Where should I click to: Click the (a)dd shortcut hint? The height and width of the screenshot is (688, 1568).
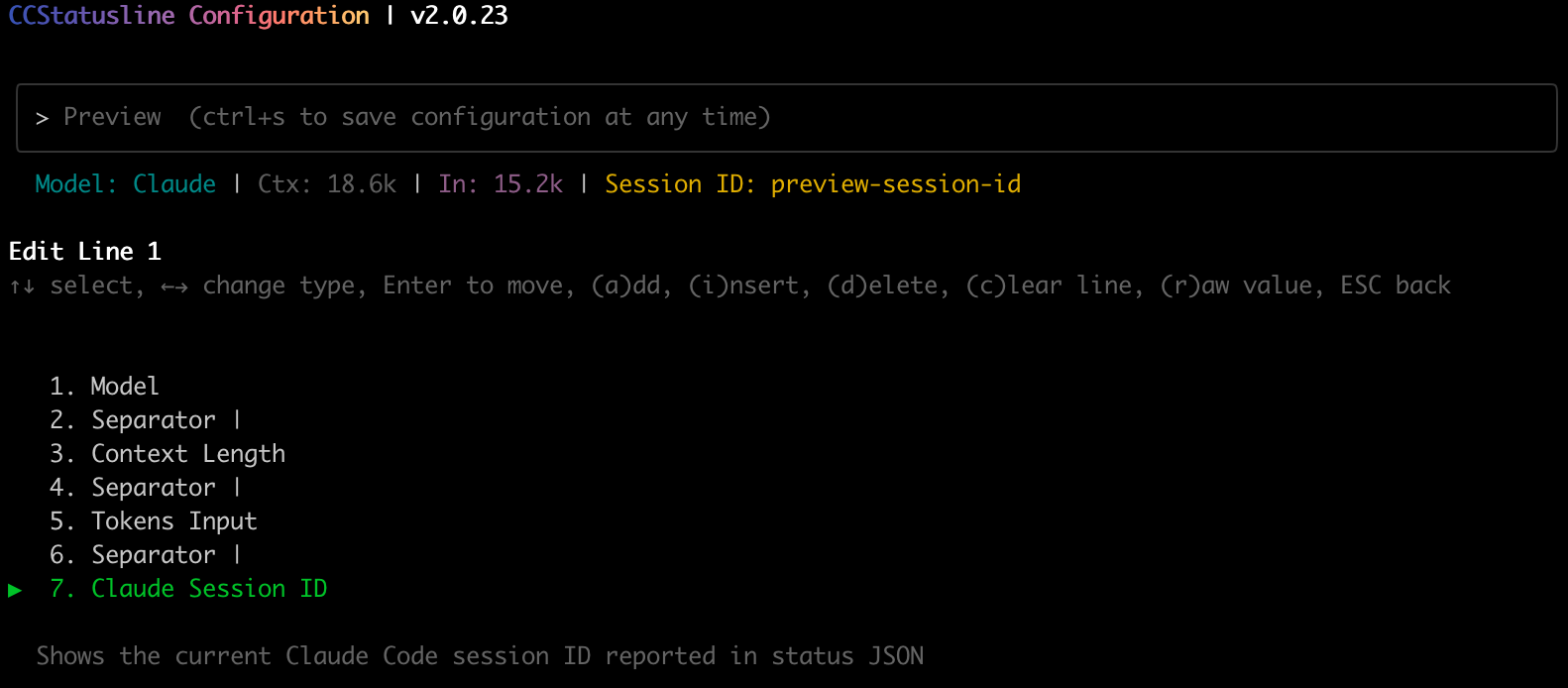(x=629, y=286)
